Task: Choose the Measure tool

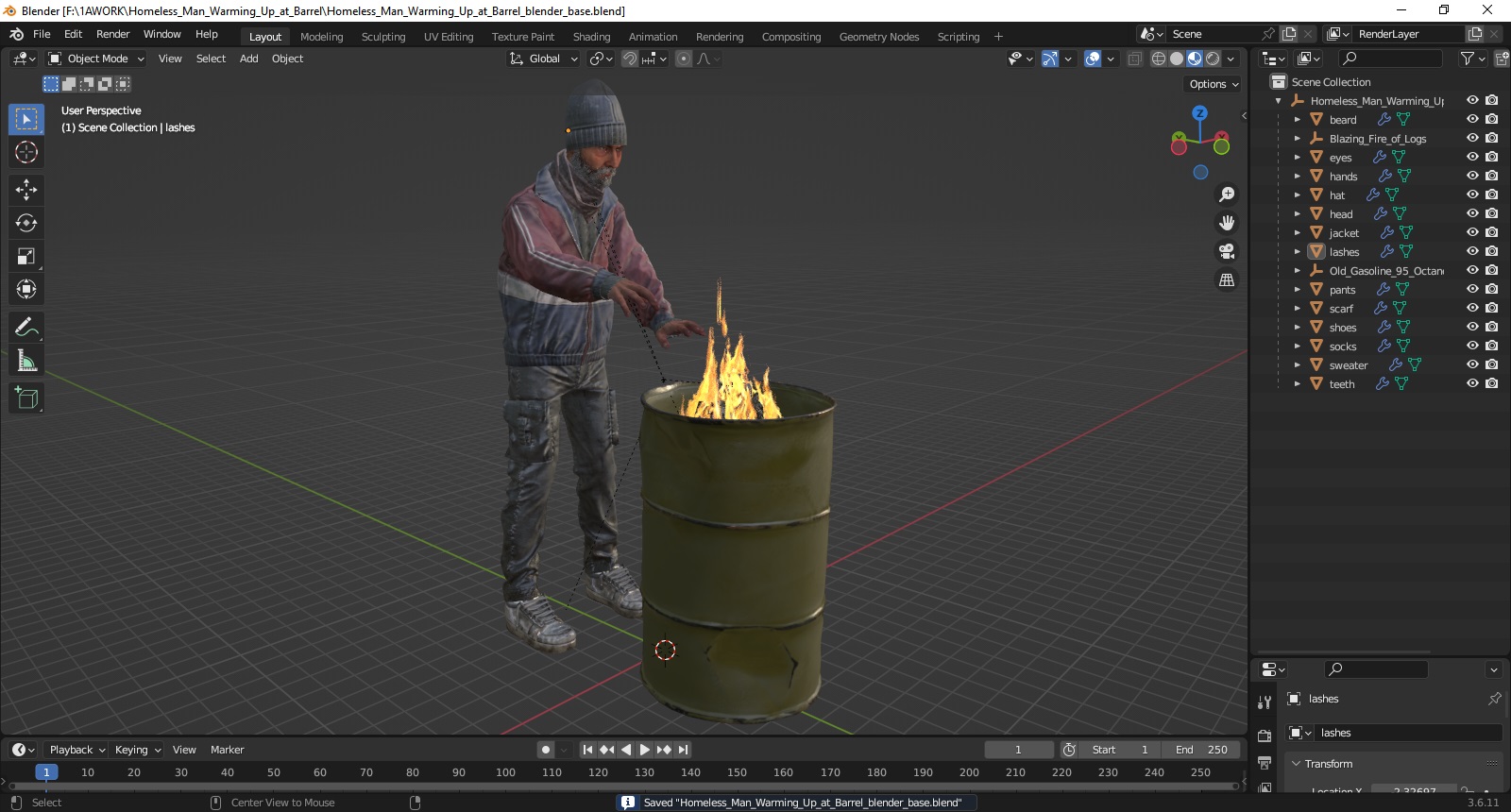Action: click(26, 361)
